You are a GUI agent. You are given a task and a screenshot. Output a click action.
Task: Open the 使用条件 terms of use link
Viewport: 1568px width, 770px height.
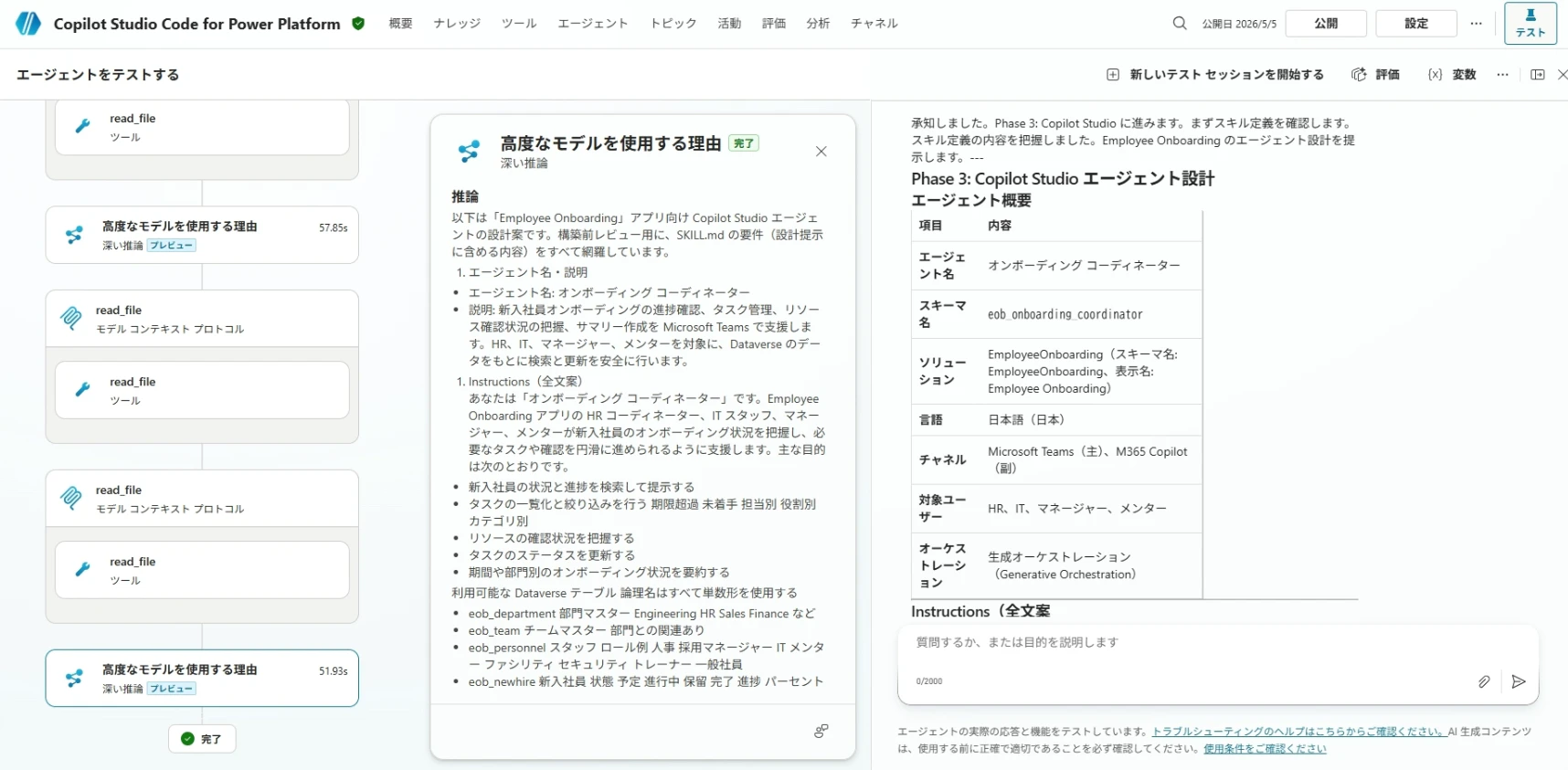point(1265,749)
